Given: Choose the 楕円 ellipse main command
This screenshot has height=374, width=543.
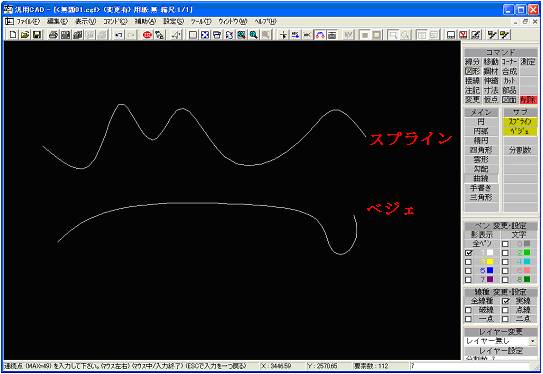Looking at the screenshot, I should tap(481, 141).
